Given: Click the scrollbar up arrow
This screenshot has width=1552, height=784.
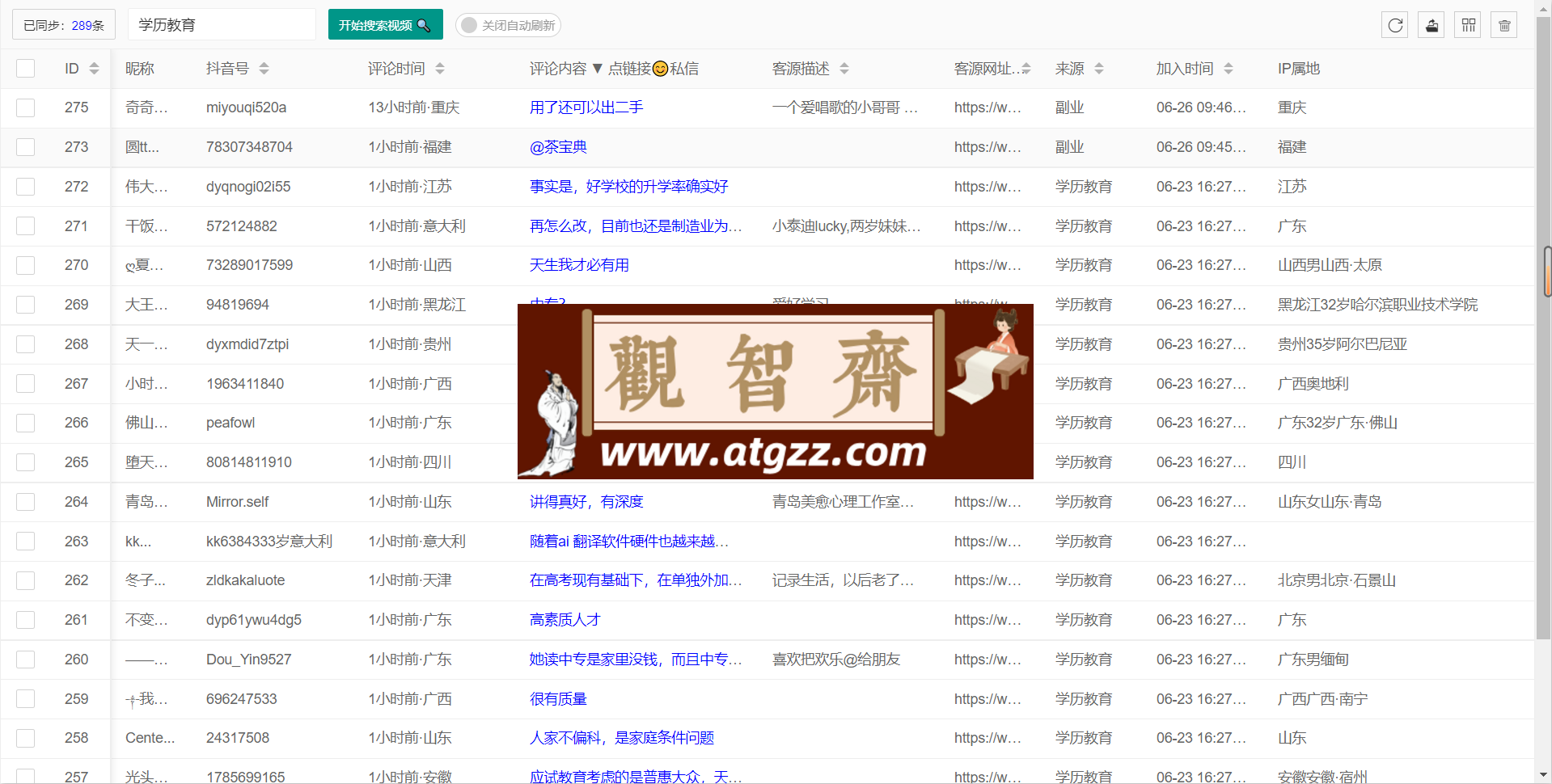Looking at the screenshot, I should pos(1544,7).
